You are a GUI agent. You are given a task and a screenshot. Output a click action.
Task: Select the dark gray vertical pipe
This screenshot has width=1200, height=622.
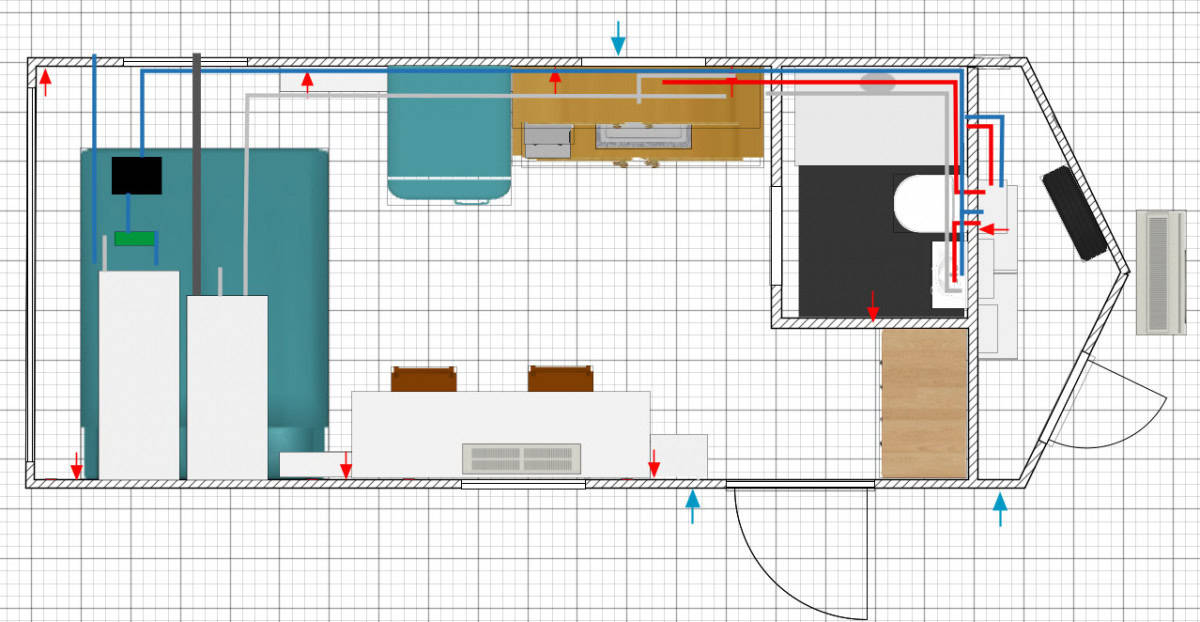[198, 170]
